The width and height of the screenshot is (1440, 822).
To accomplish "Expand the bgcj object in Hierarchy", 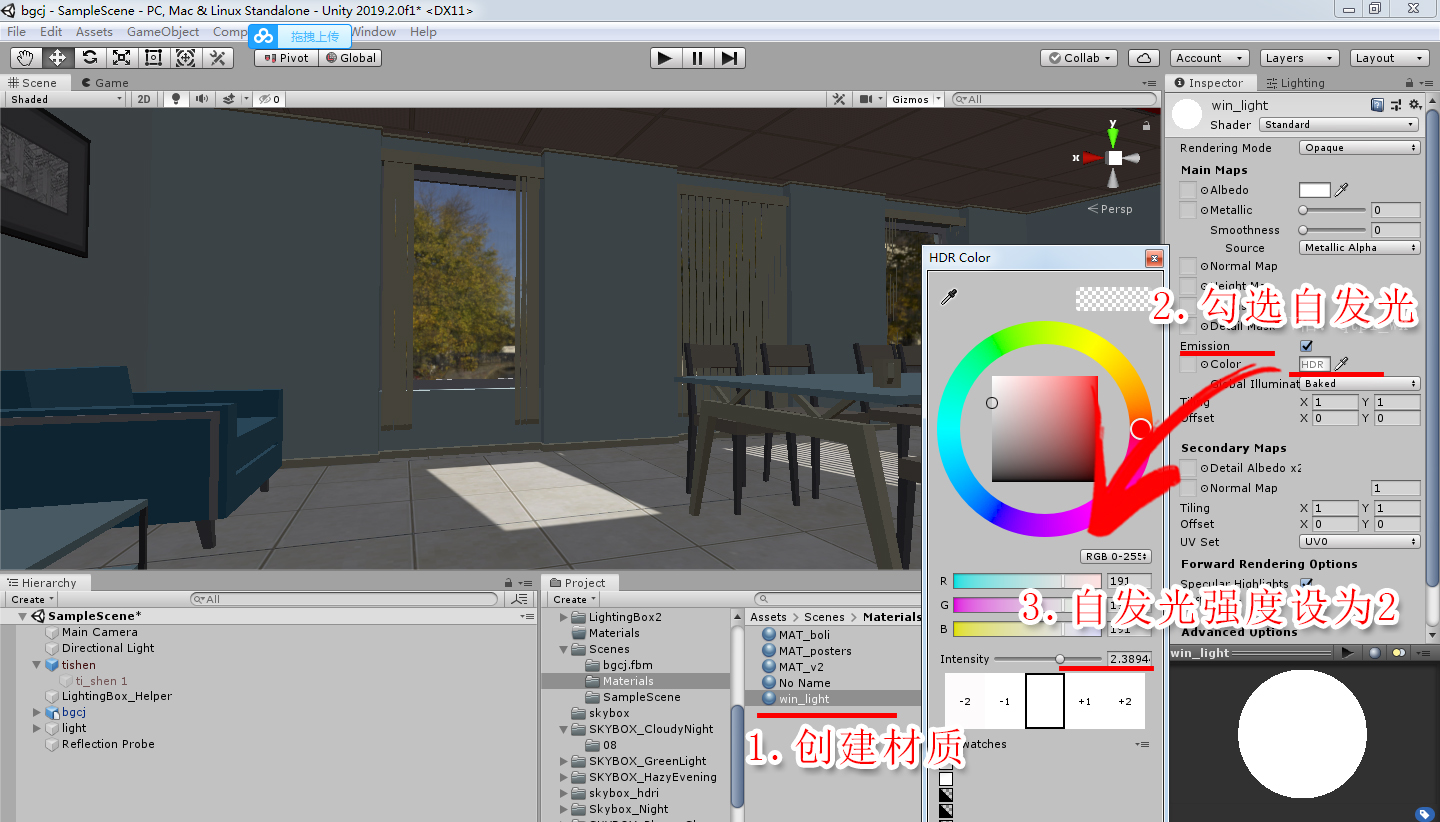I will click(x=39, y=712).
